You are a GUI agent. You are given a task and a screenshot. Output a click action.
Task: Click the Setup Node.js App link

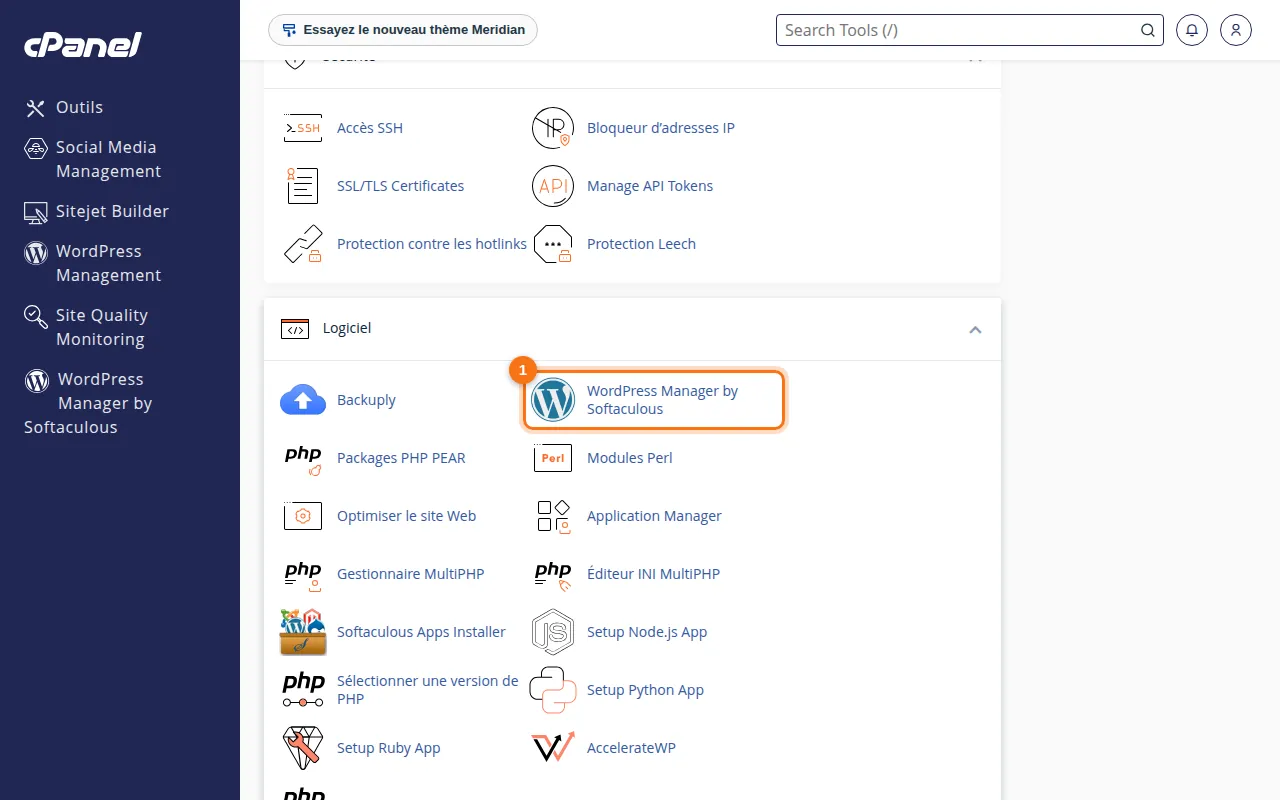pyautogui.click(x=647, y=632)
